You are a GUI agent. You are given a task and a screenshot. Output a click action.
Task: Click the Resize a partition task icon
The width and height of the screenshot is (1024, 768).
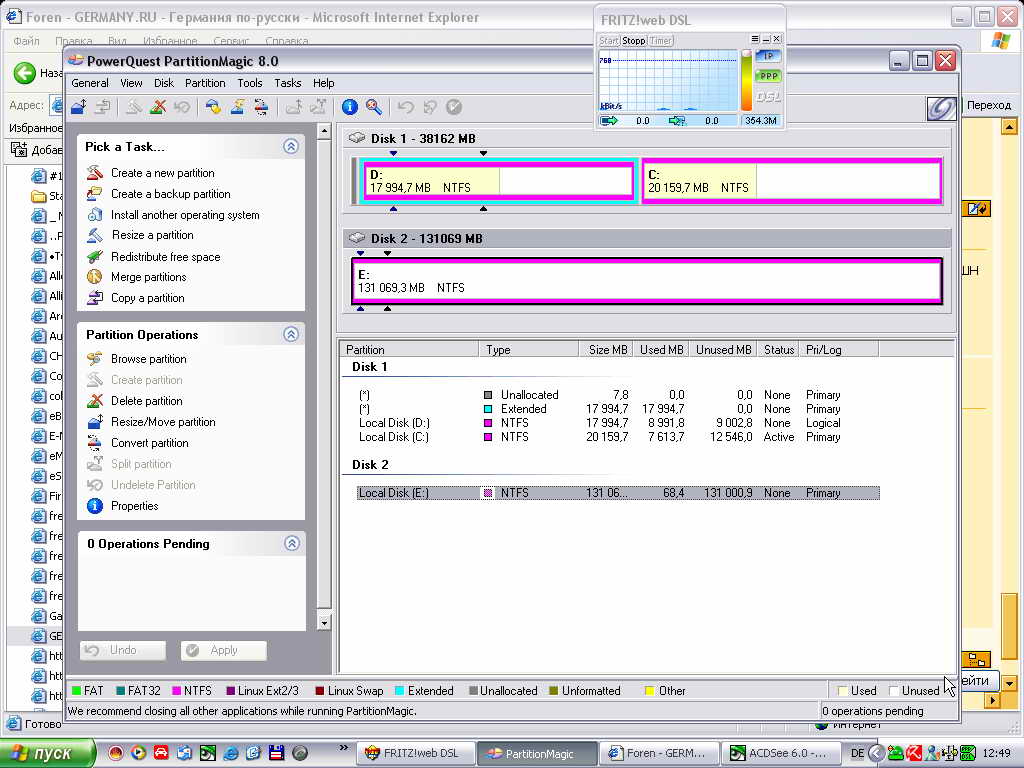pyautogui.click(x=95, y=235)
